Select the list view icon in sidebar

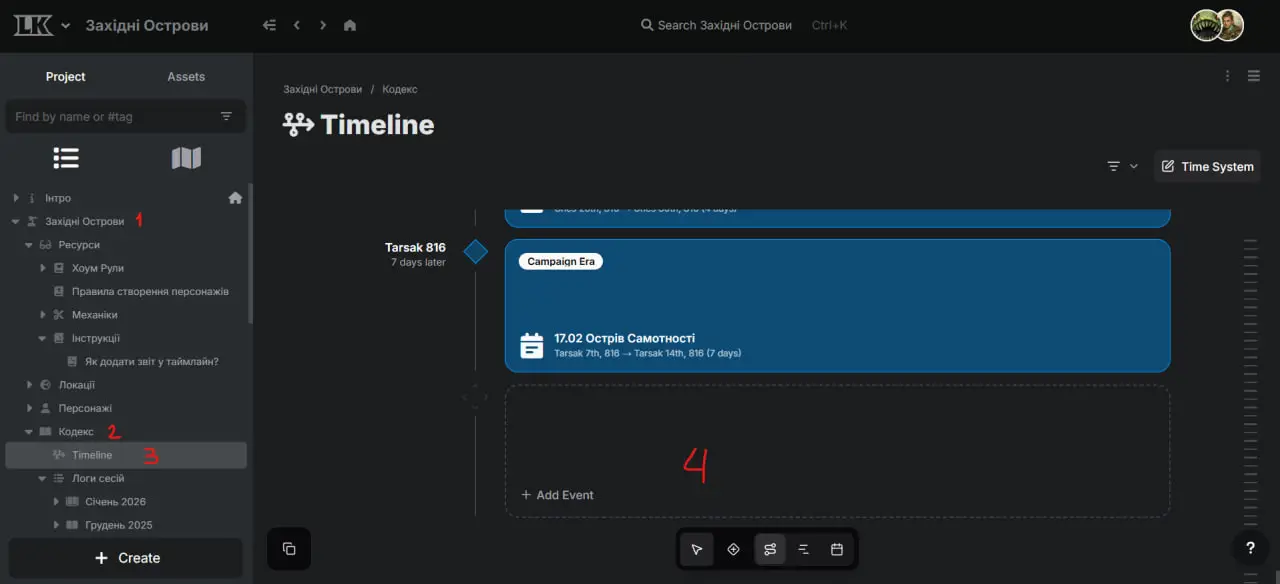(66, 158)
